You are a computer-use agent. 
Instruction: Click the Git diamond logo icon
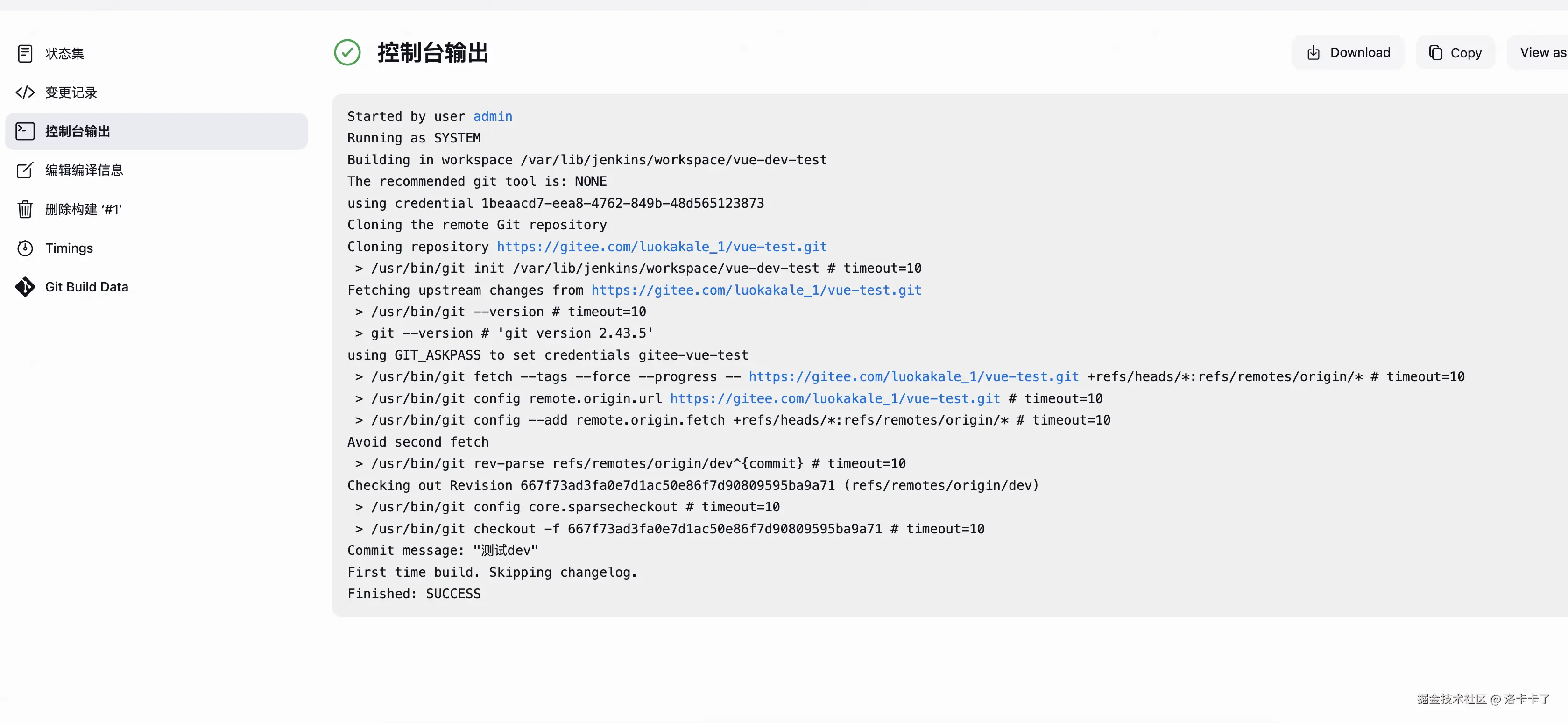point(25,287)
